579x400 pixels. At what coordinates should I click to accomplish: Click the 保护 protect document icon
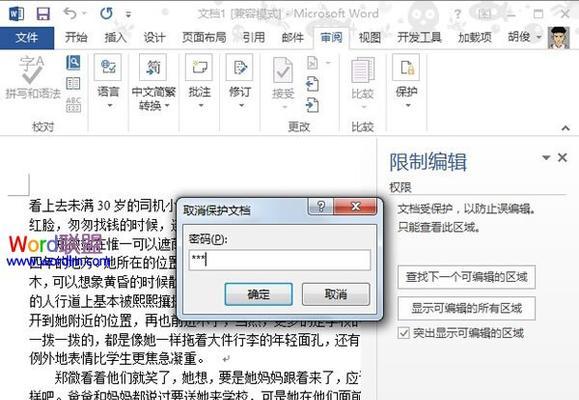(407, 67)
